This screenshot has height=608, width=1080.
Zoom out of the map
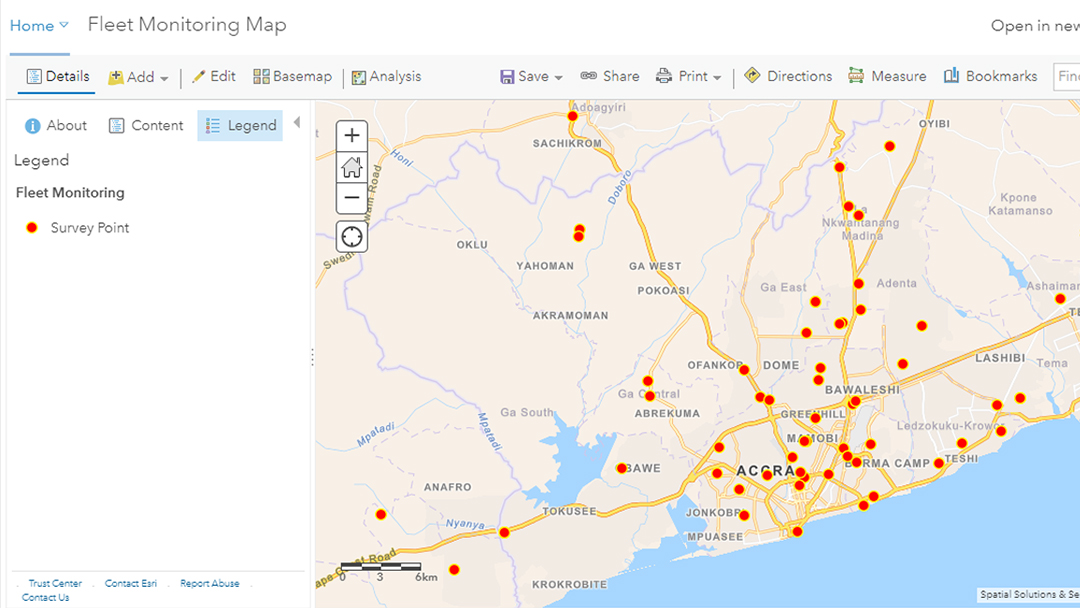pyautogui.click(x=352, y=198)
